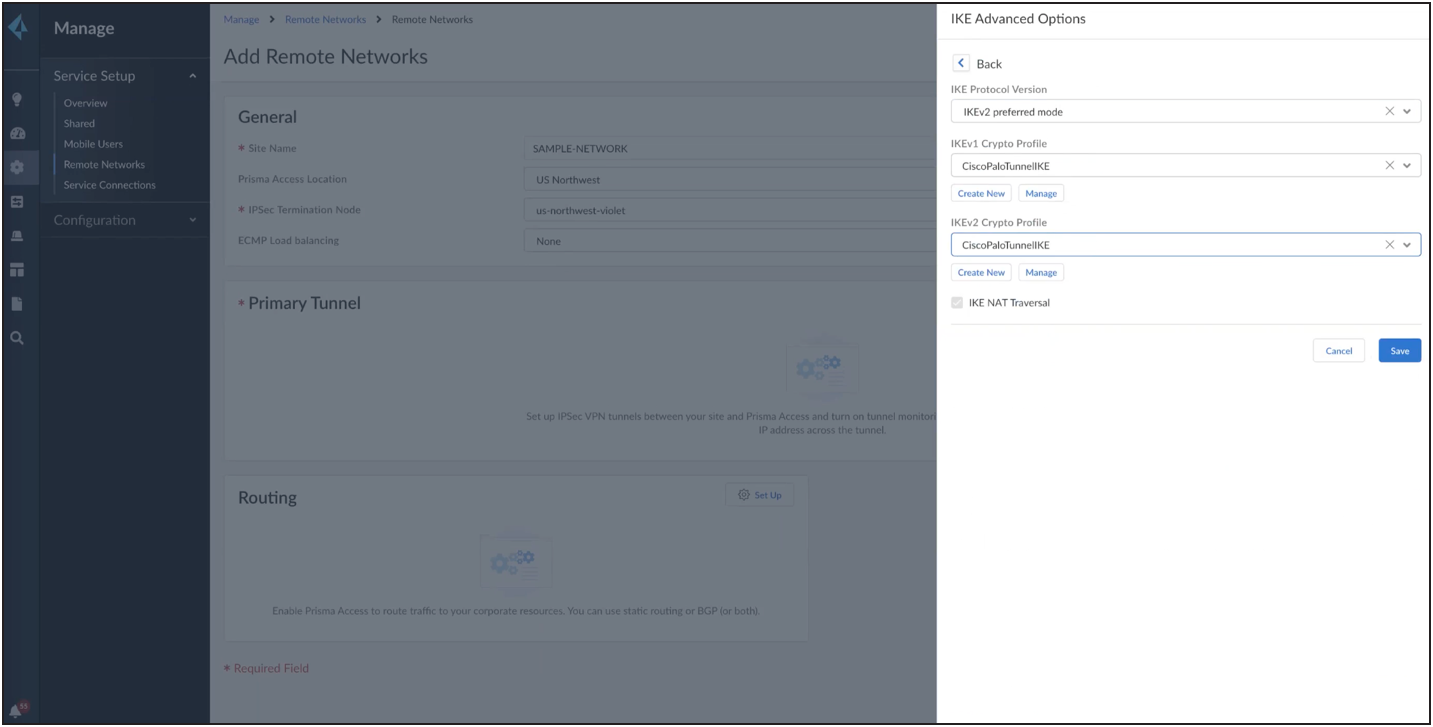
Task: Click Manage under IKEv2 Crypto Profile
Action: tap(1041, 272)
